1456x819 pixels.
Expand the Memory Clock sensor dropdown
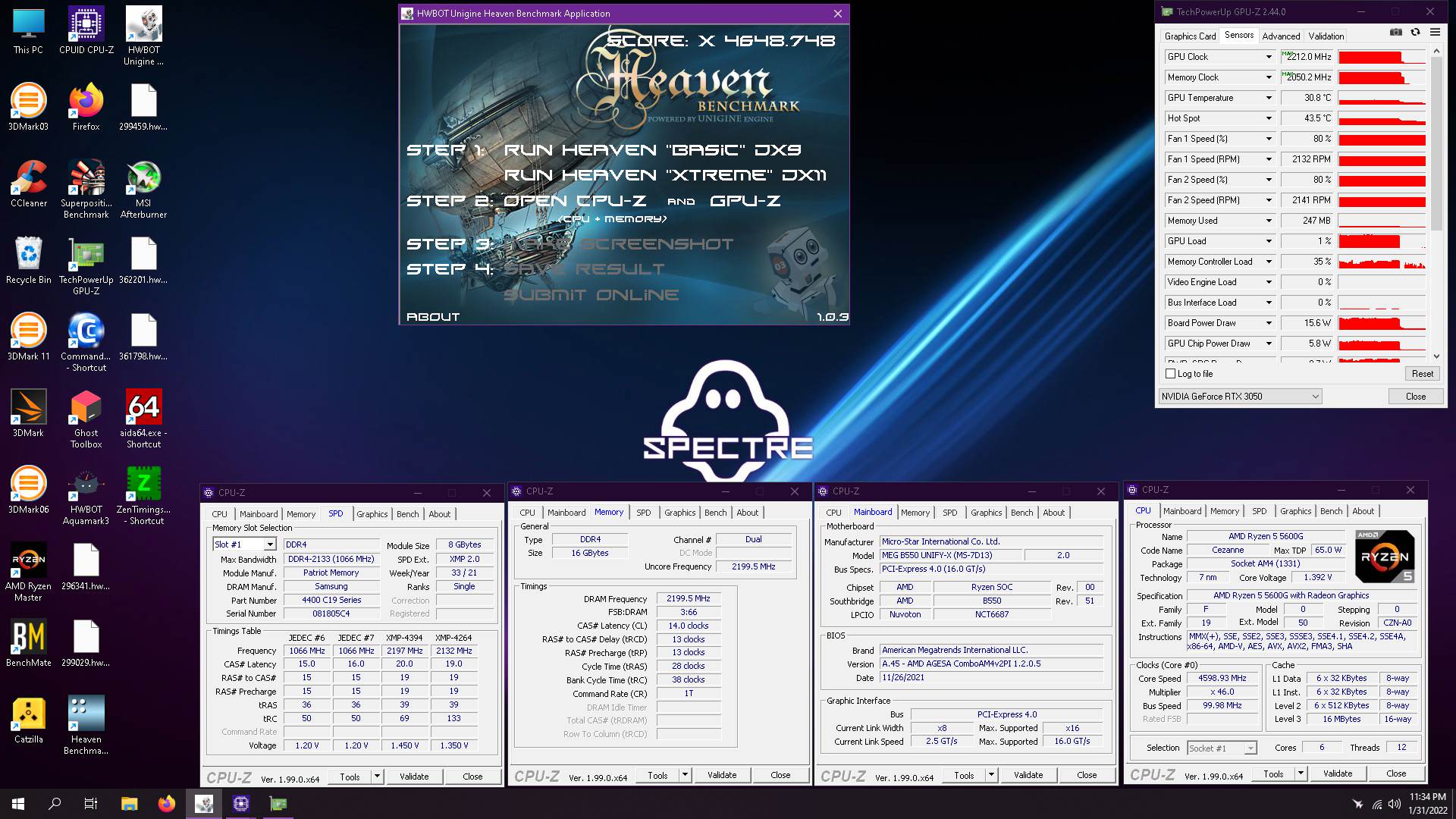point(1268,77)
